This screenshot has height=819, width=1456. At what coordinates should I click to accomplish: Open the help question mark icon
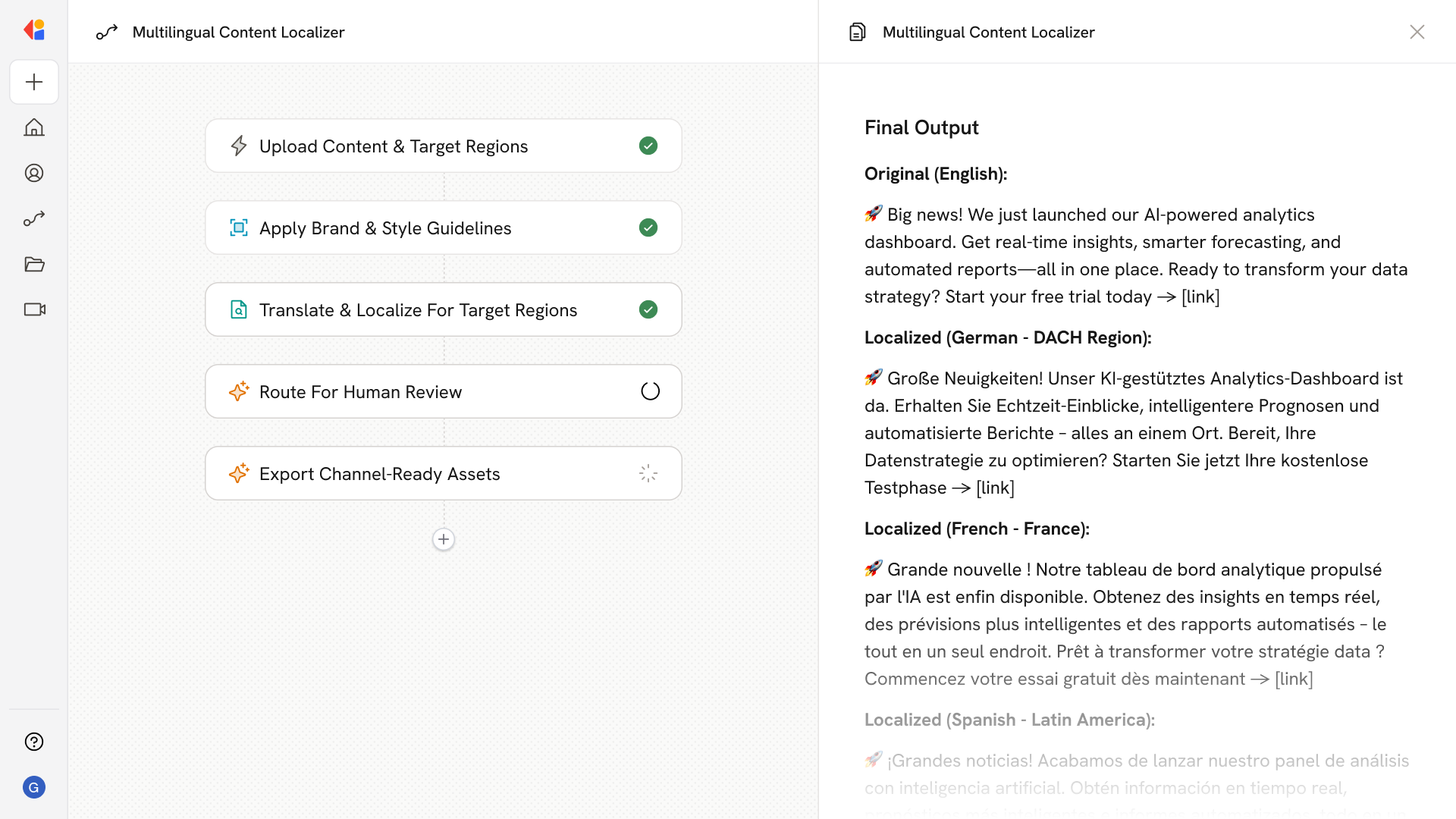tap(34, 742)
